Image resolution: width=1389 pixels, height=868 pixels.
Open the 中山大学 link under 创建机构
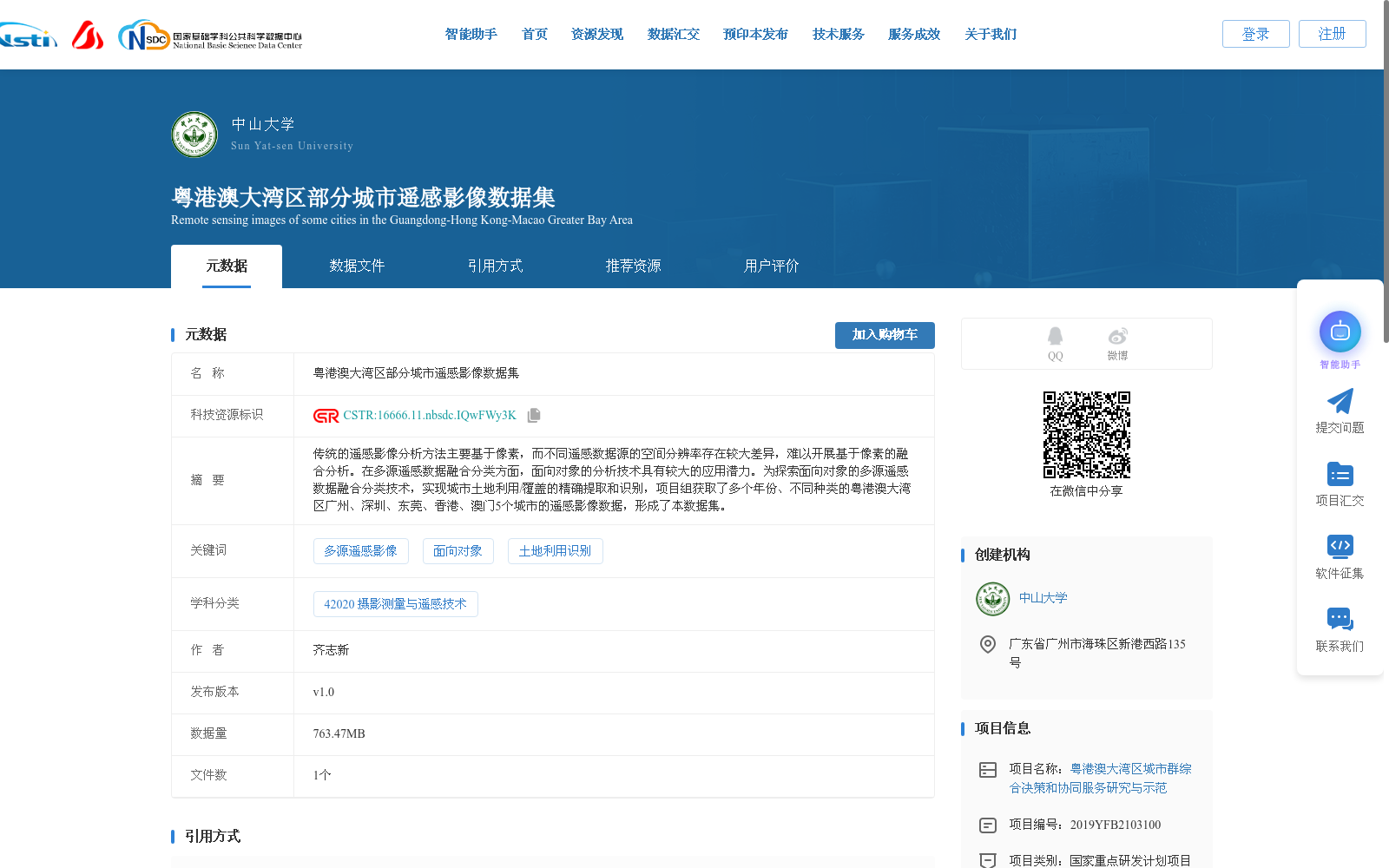click(x=1043, y=598)
